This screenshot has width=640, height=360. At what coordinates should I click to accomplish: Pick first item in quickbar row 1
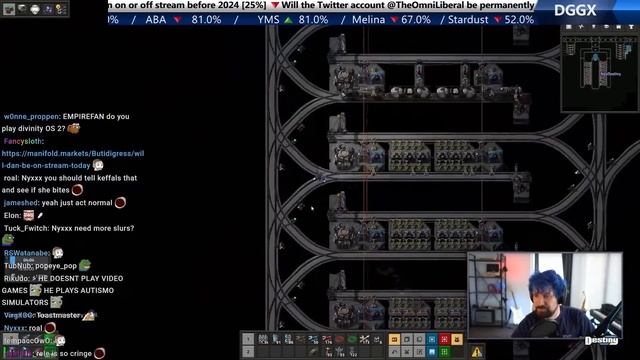tap(263, 339)
